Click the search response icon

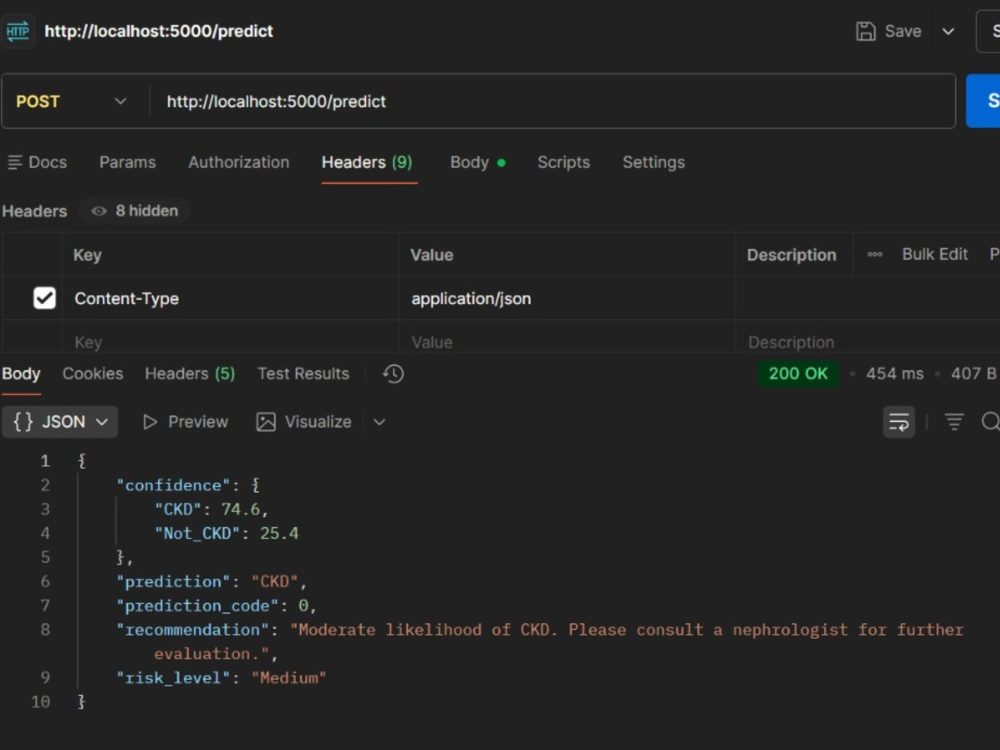pos(990,422)
